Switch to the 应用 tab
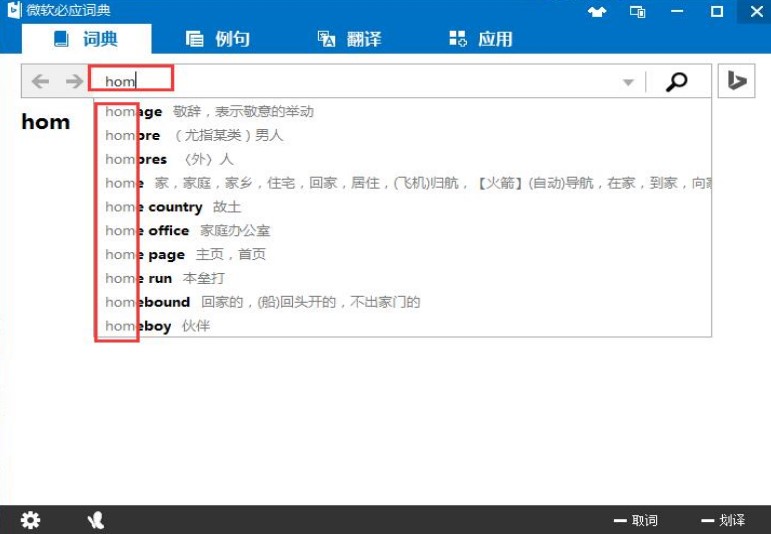The image size is (771, 534). coord(481,39)
